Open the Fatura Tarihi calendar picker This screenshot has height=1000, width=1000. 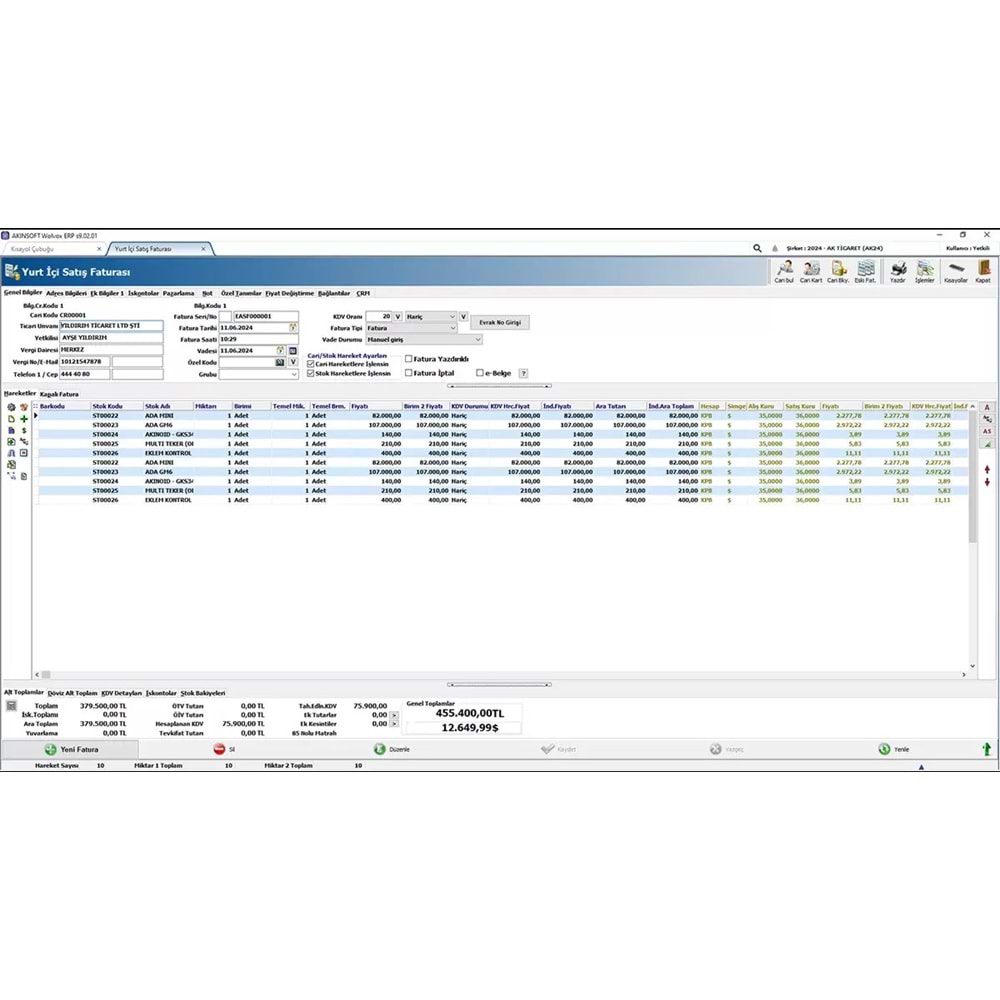(293, 327)
